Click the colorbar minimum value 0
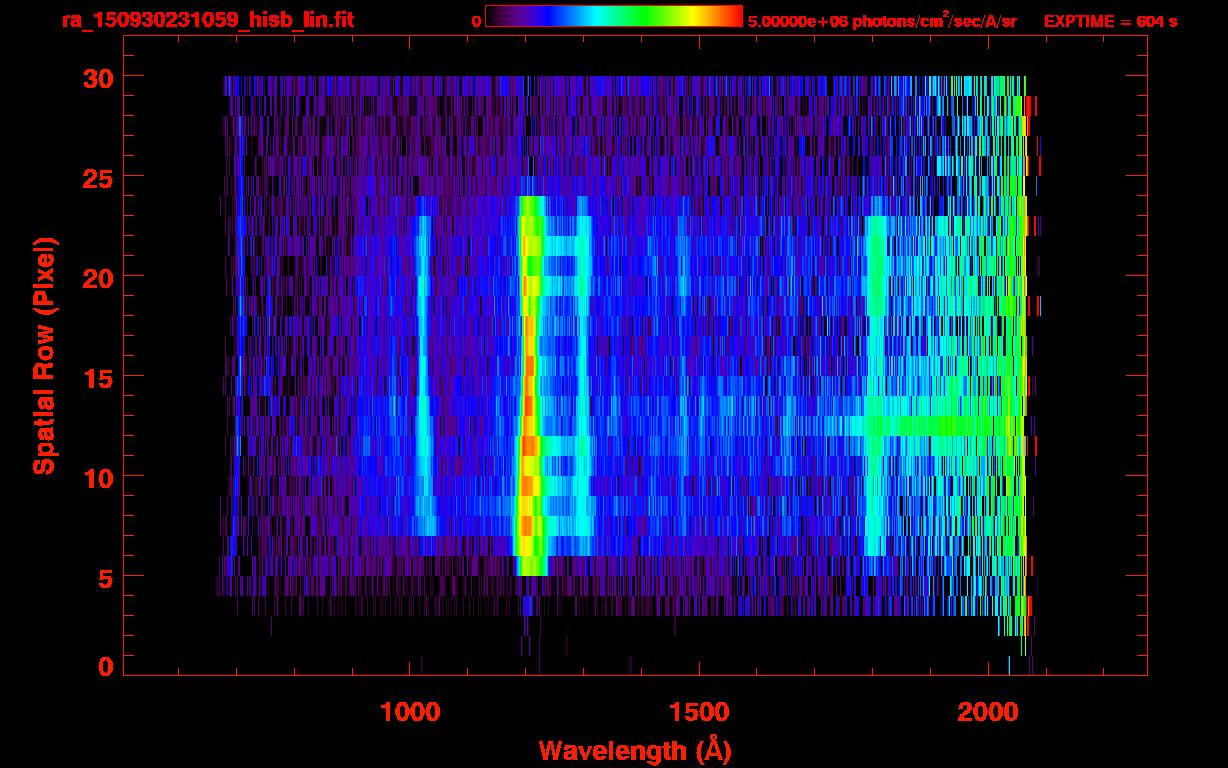This screenshot has width=1228, height=768. pyautogui.click(x=477, y=21)
